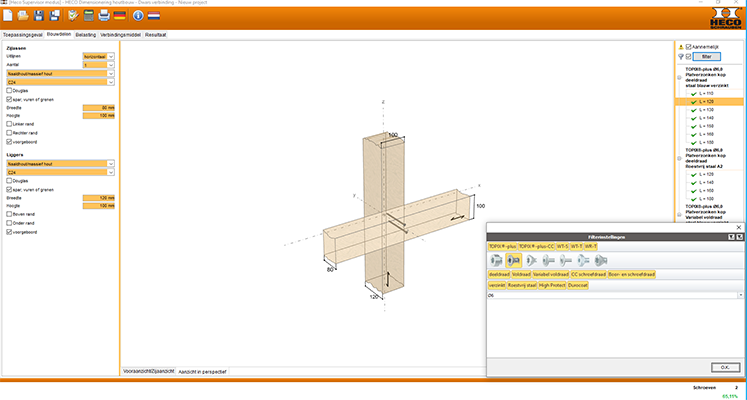This screenshot has height=400, width=747.
Task: Toggle Roestvrij staal material filter
Action: pos(522,285)
